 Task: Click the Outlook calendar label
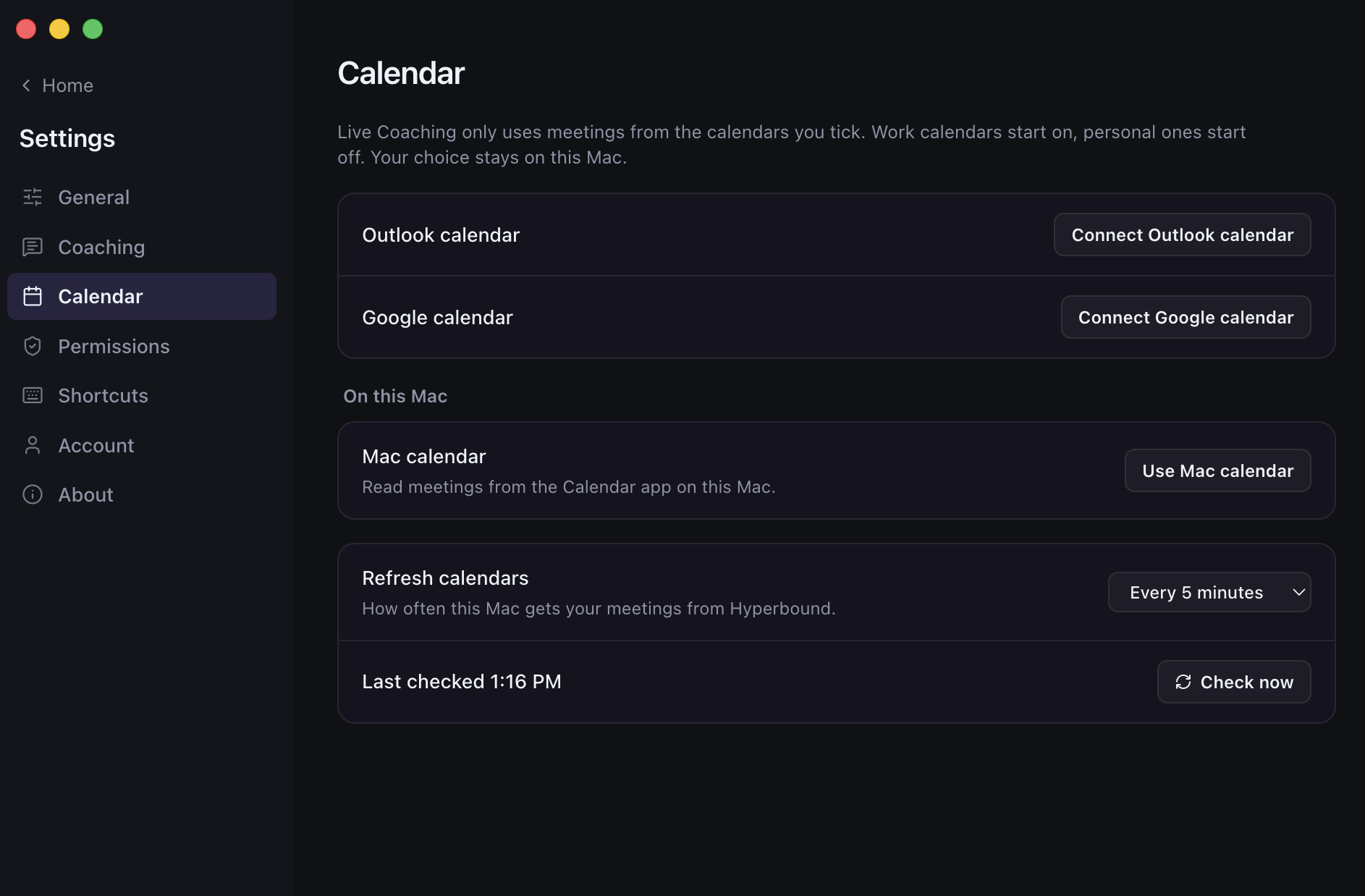[x=441, y=234]
